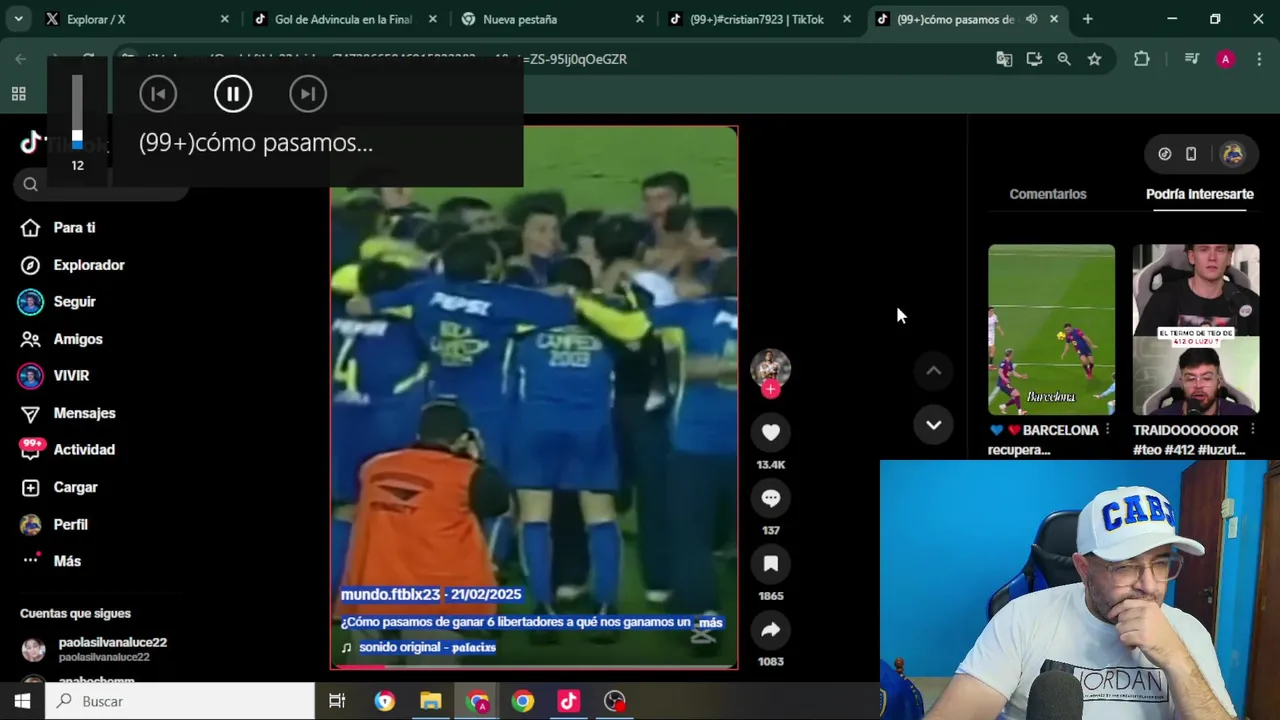Open the TRAIDOOOOOOR recommended video thumbnail

[1196, 329]
